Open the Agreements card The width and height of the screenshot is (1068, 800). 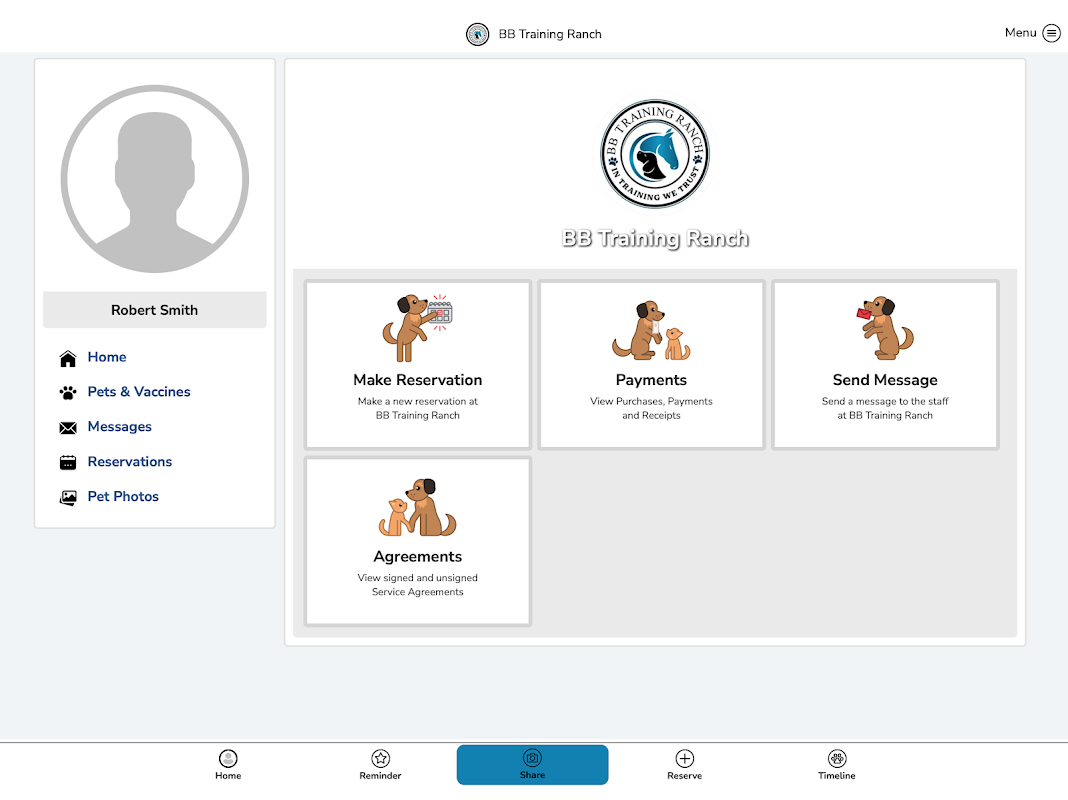[418, 541]
